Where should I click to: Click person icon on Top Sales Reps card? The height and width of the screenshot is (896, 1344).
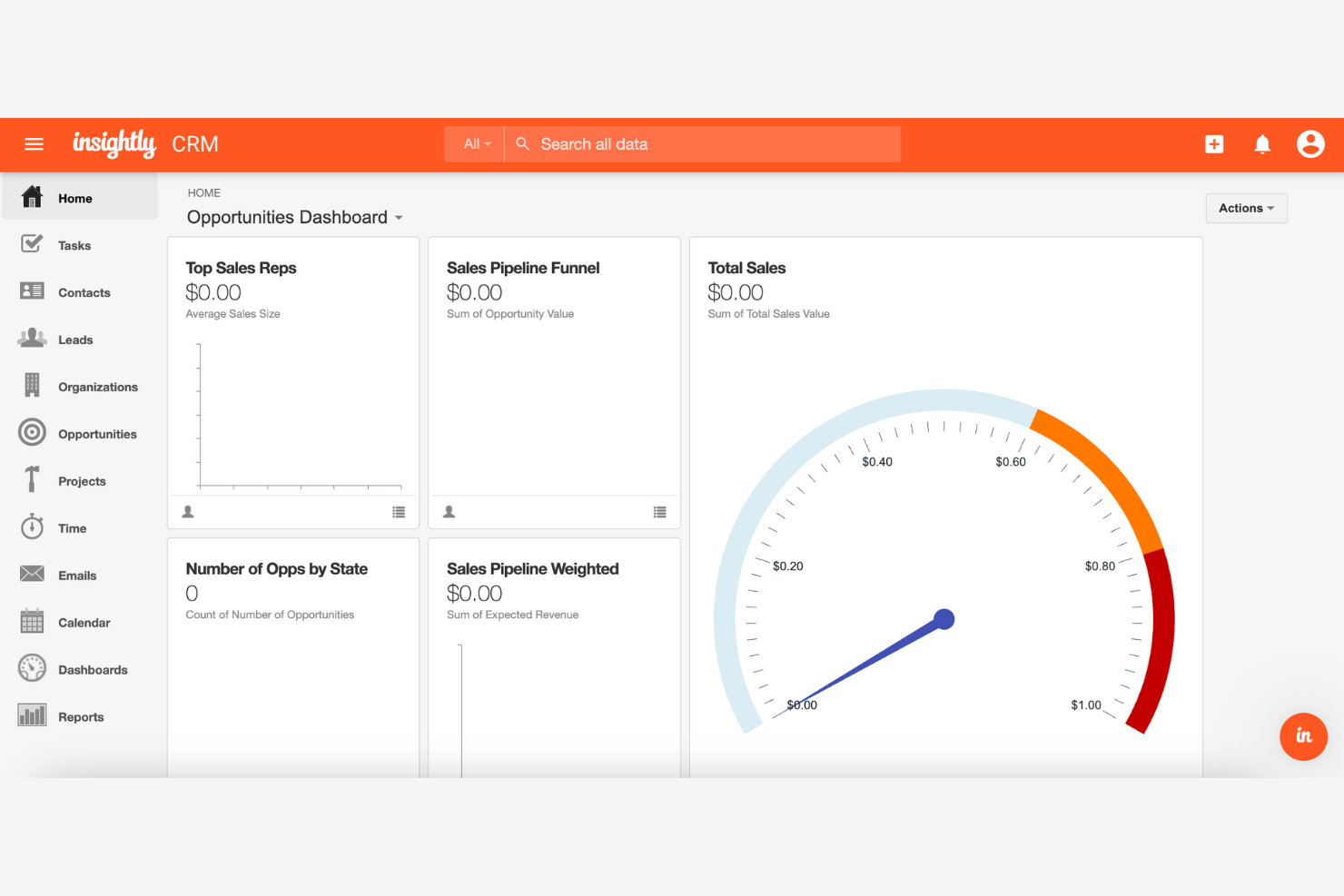click(x=188, y=512)
